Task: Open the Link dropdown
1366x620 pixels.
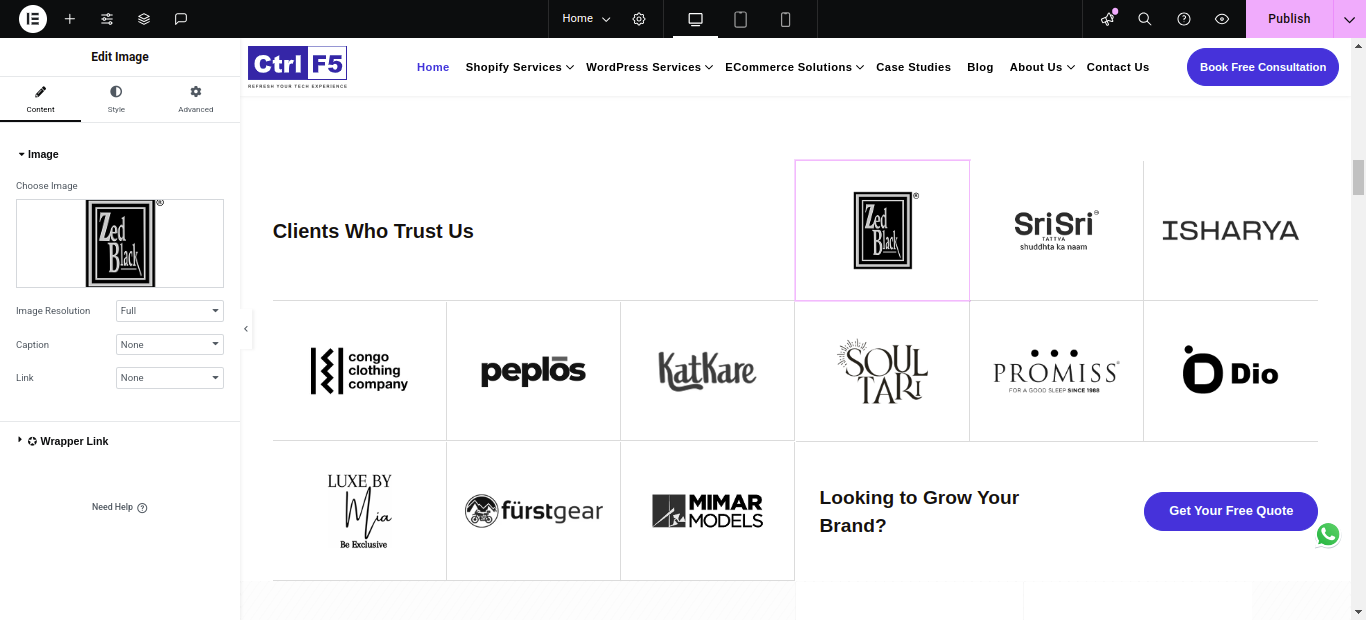Action: point(170,378)
